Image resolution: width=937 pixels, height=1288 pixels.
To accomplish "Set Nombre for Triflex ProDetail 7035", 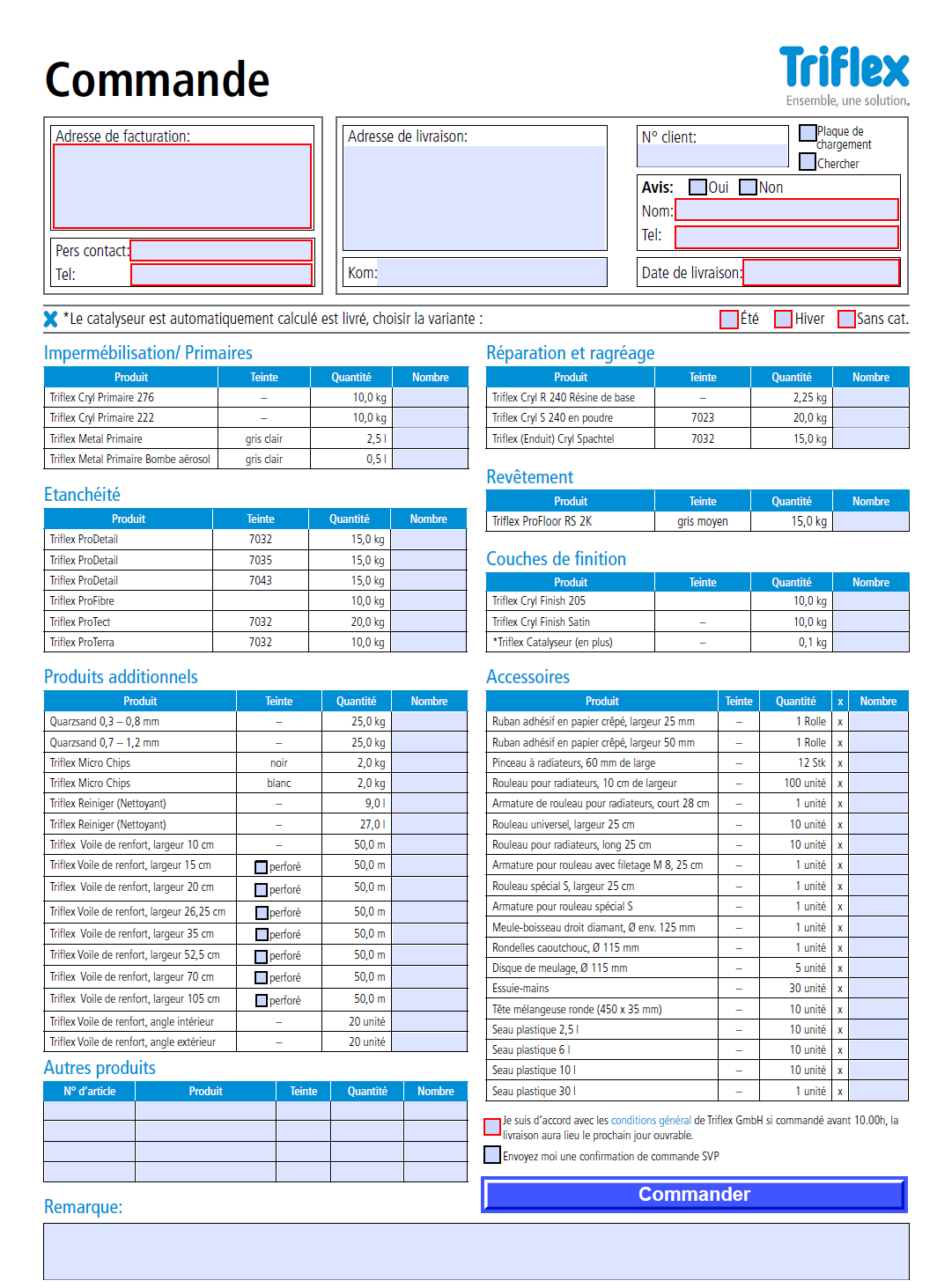I will (428, 560).
